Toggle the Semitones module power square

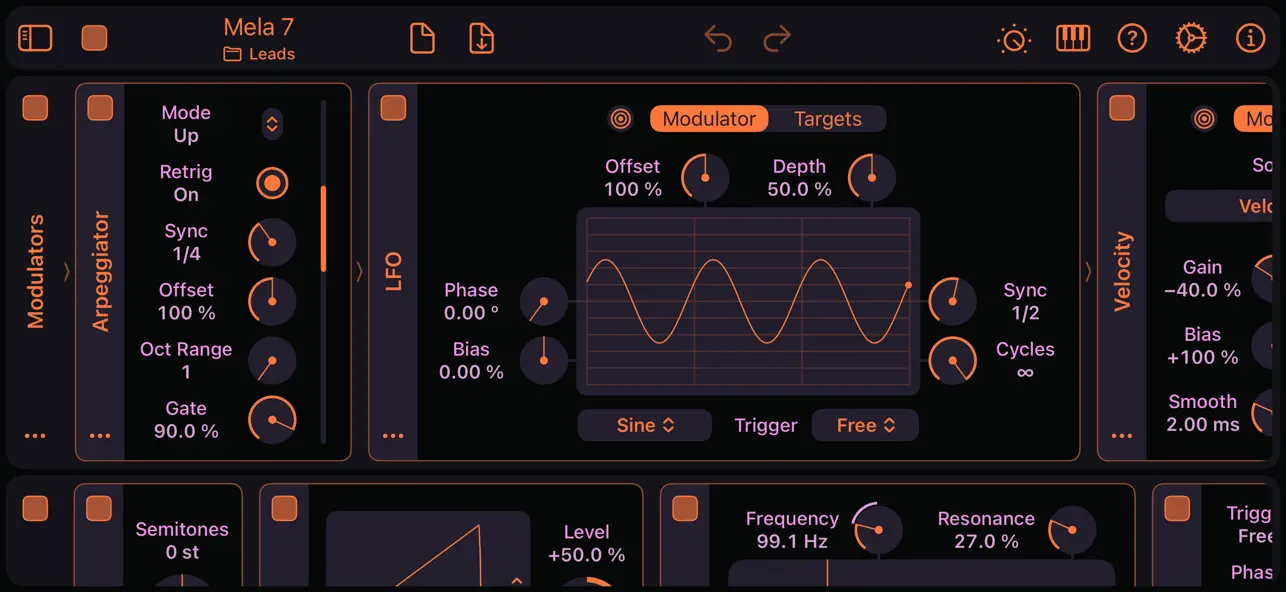(99, 508)
